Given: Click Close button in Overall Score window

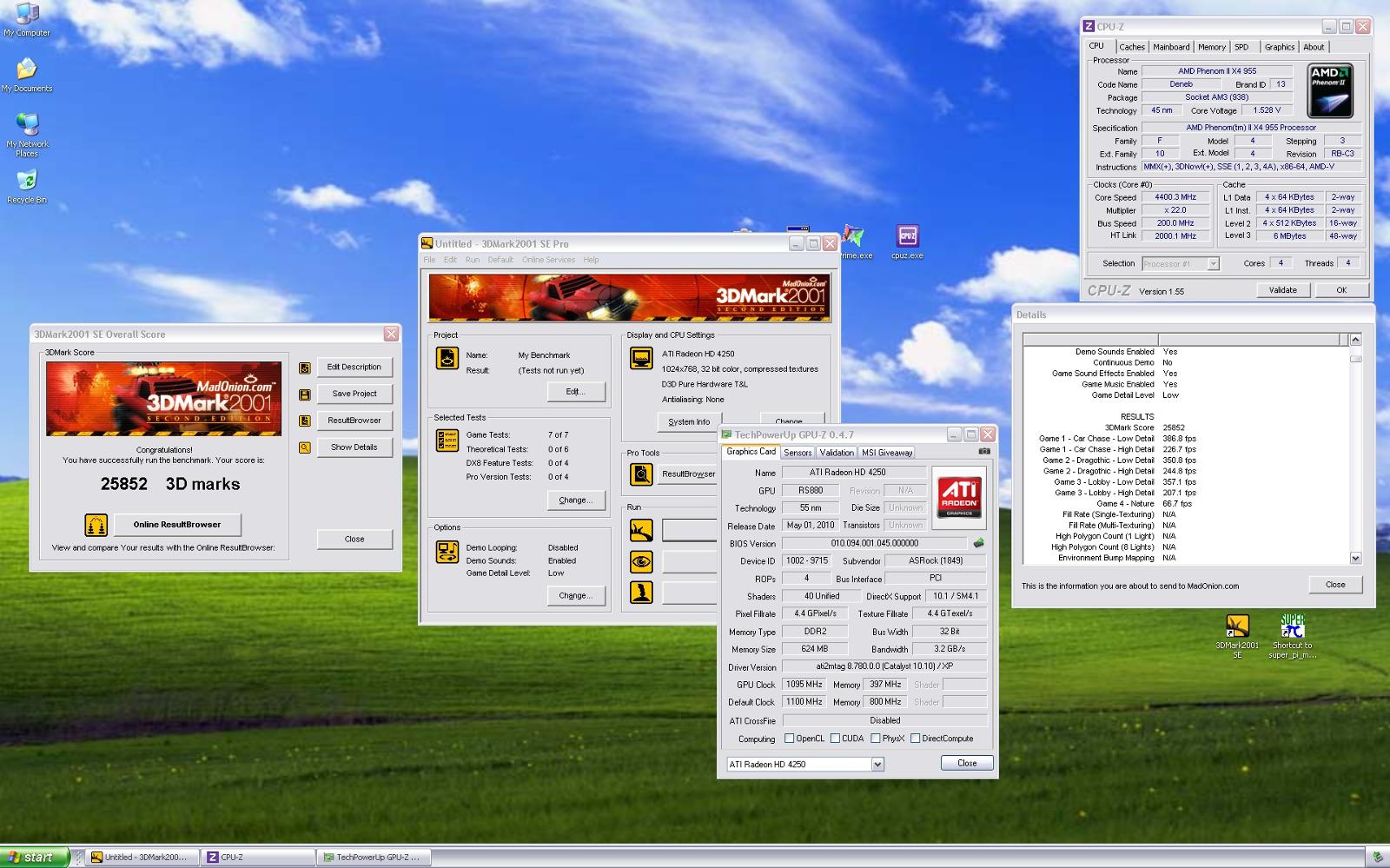Looking at the screenshot, I should [x=354, y=540].
